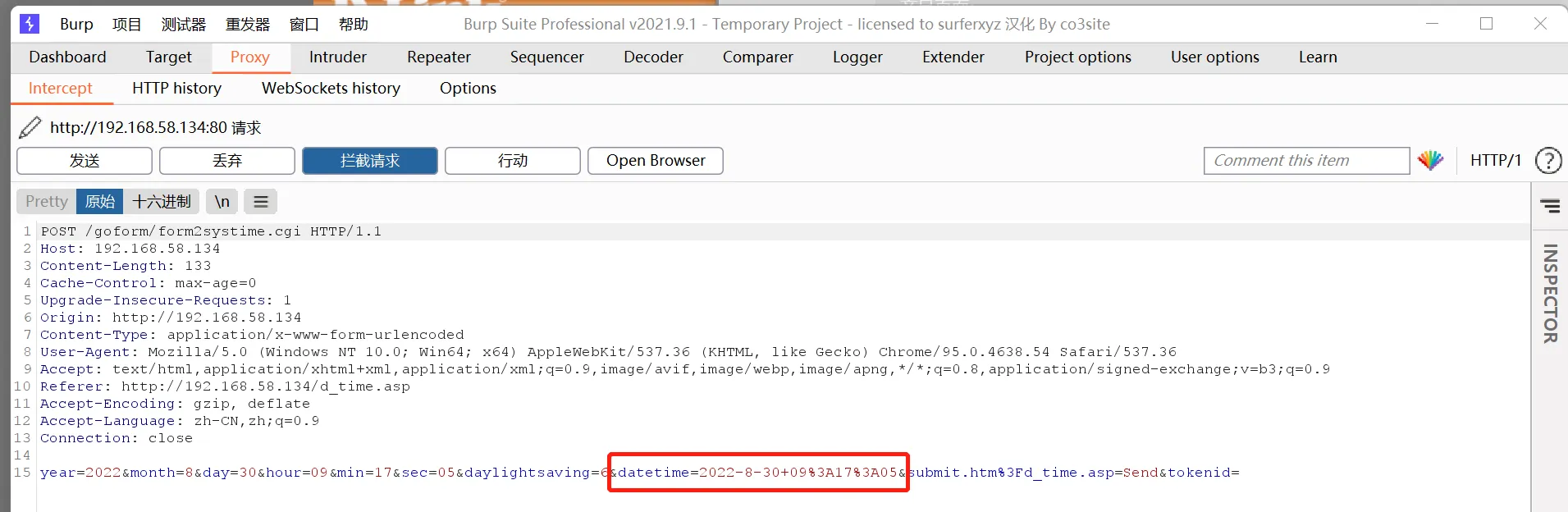Click the 丢弃 drop button
The image size is (1568, 512).
[x=227, y=161]
